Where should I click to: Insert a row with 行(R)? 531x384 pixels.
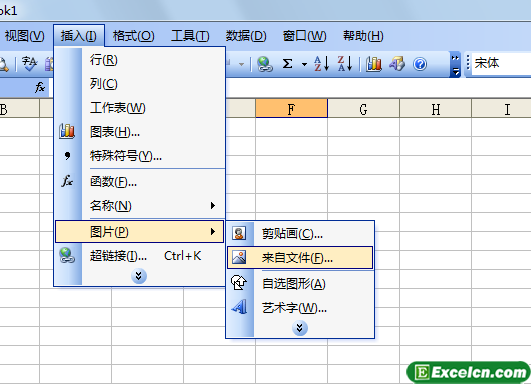140,60
